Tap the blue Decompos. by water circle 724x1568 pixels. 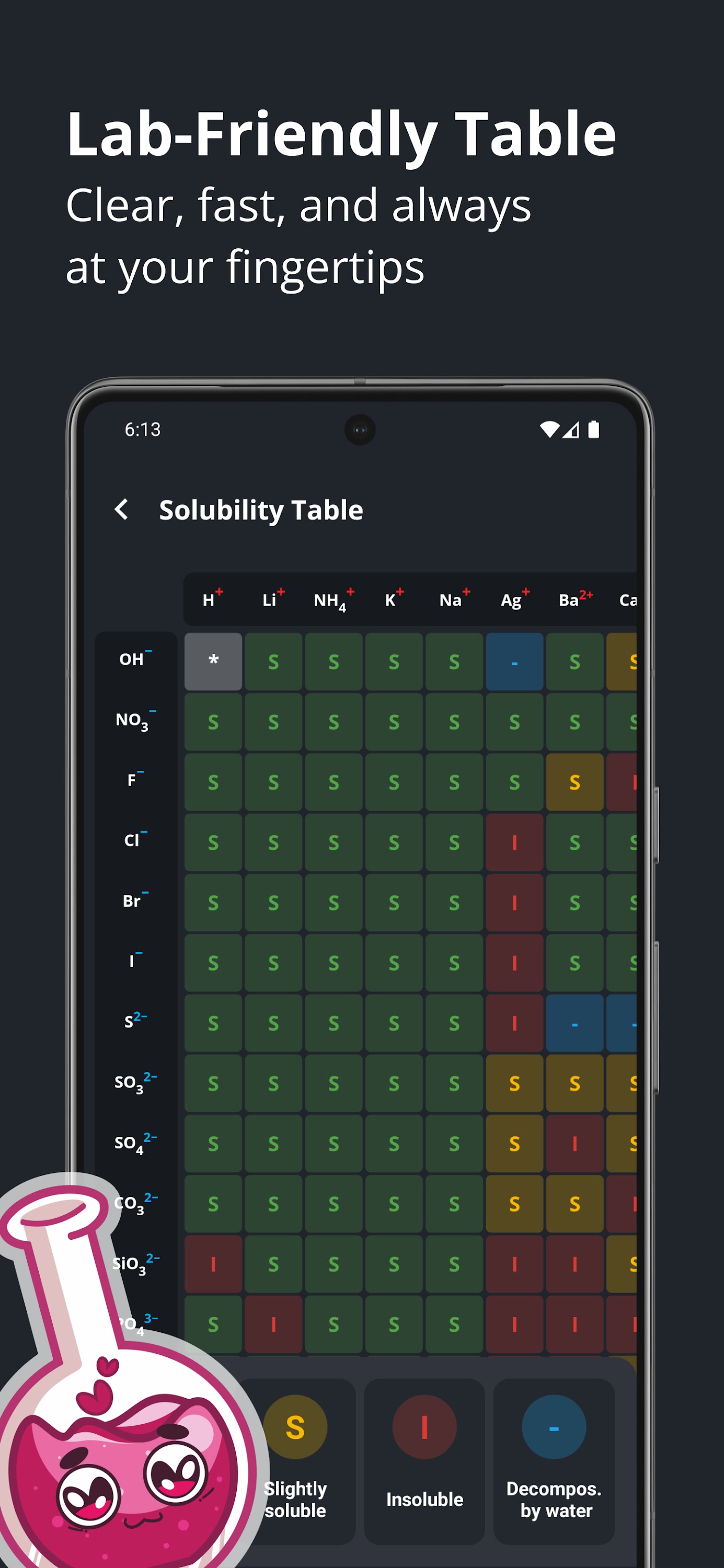tap(554, 1427)
